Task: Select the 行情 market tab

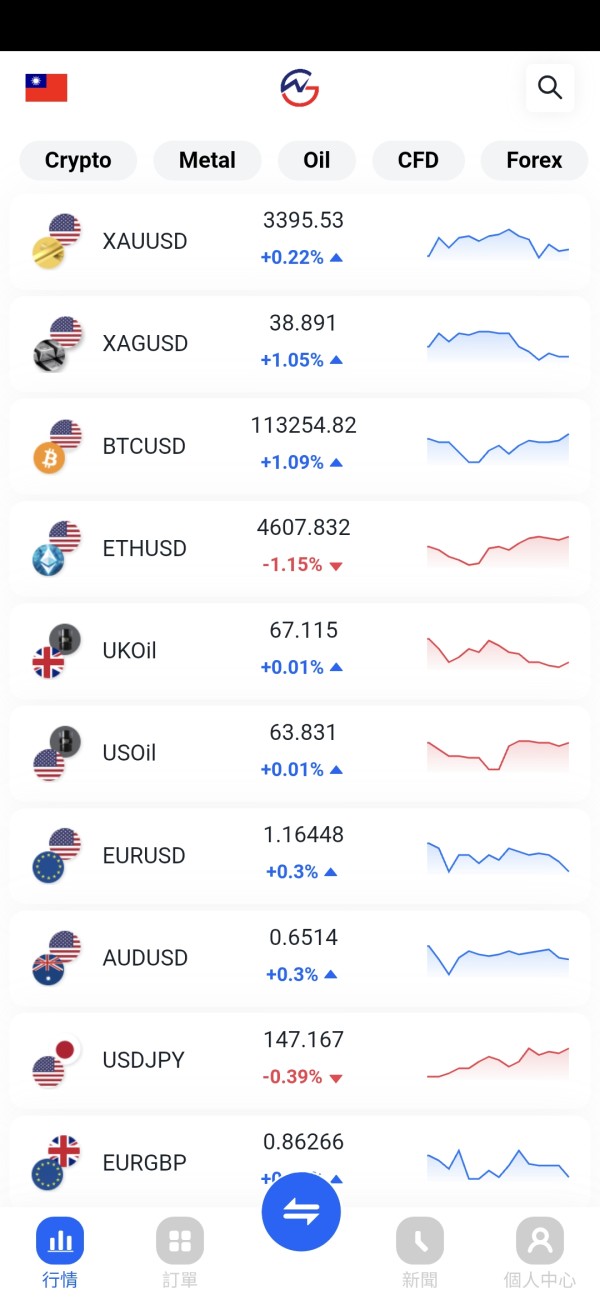Action: pos(60,1252)
